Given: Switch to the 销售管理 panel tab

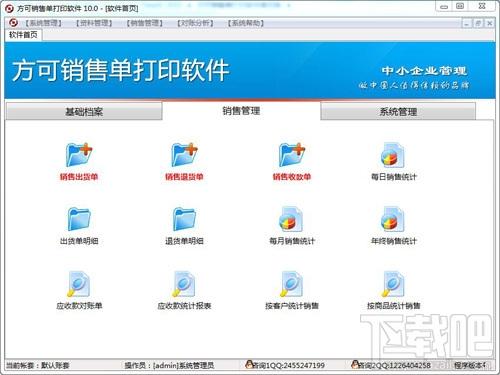Looking at the screenshot, I should pos(241,111).
